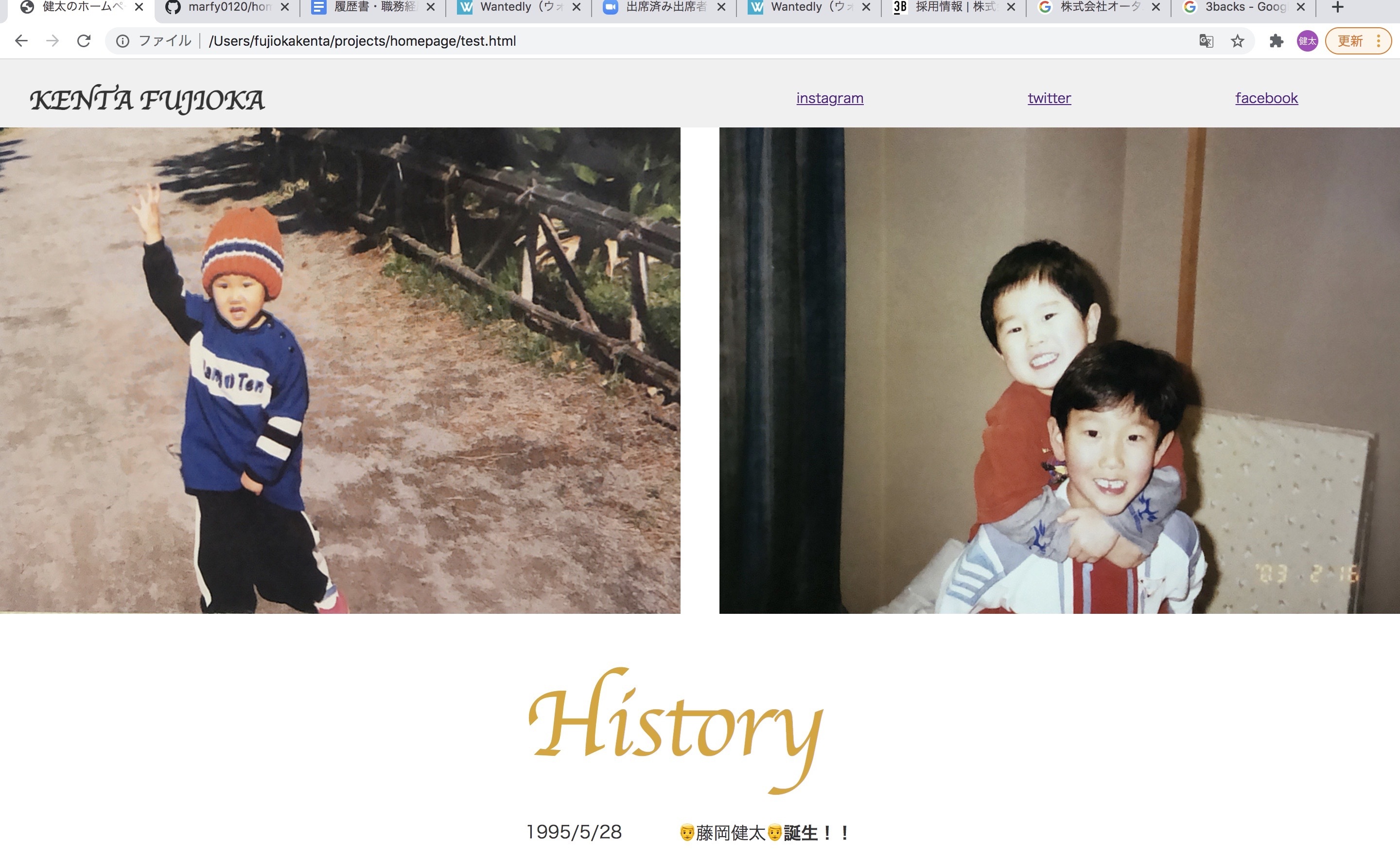
Task: Open Chrome menu three dots
Action: tap(1379, 41)
